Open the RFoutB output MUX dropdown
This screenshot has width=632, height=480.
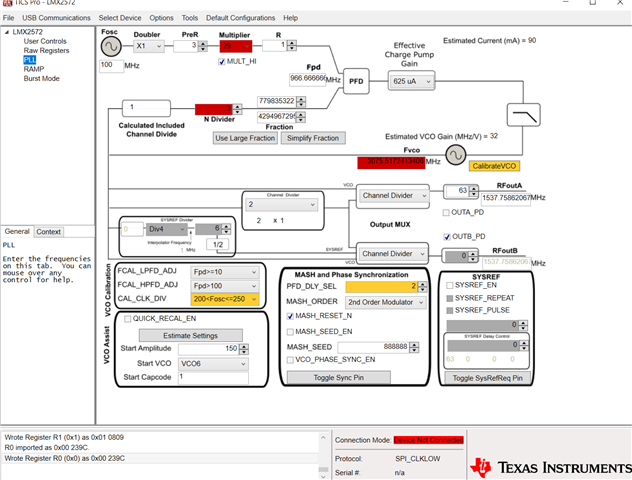(x=392, y=254)
